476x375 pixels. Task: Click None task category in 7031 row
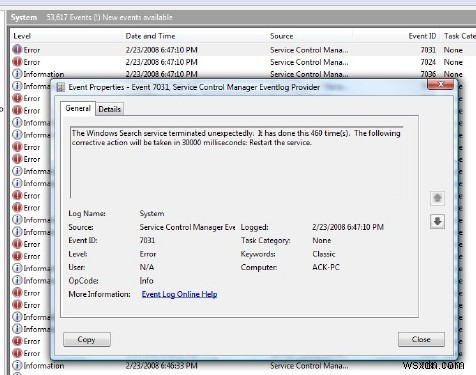(453, 50)
